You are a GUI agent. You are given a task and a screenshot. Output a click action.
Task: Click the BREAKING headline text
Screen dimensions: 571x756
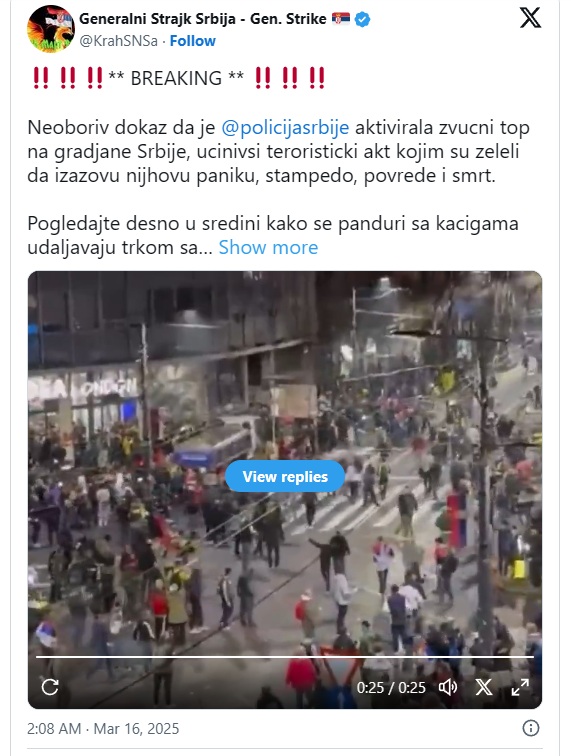(x=176, y=78)
